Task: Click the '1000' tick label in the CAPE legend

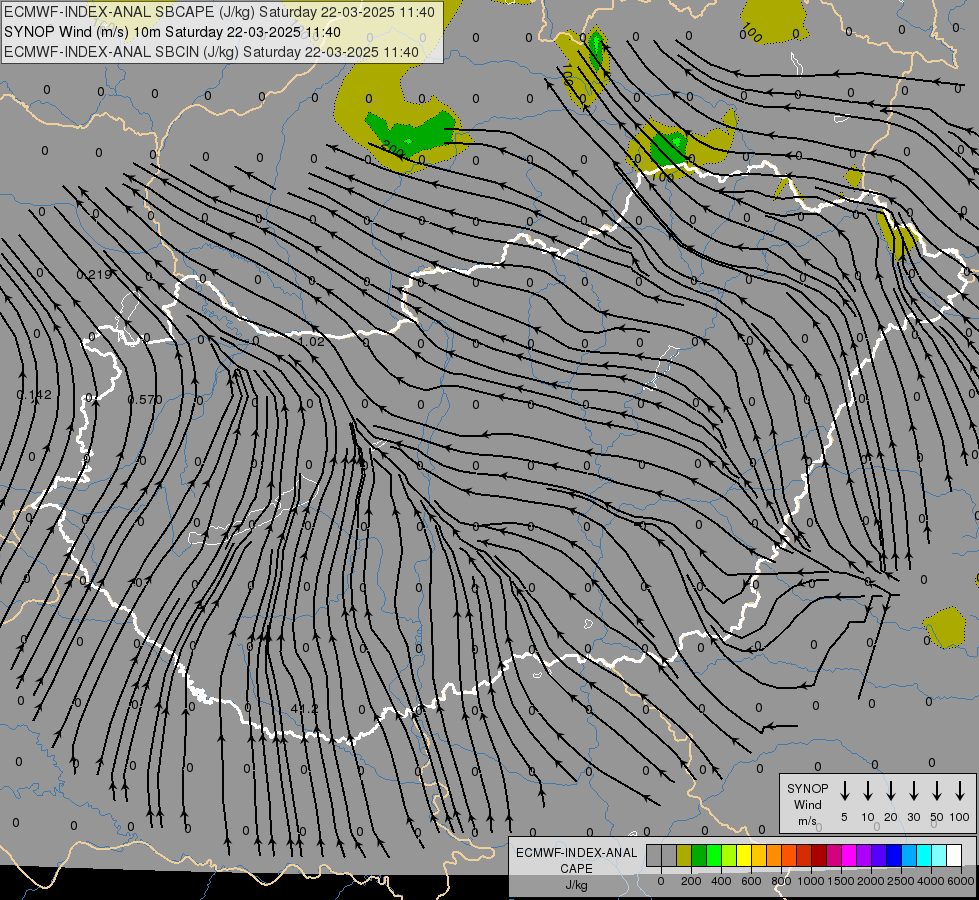Action: tap(811, 881)
